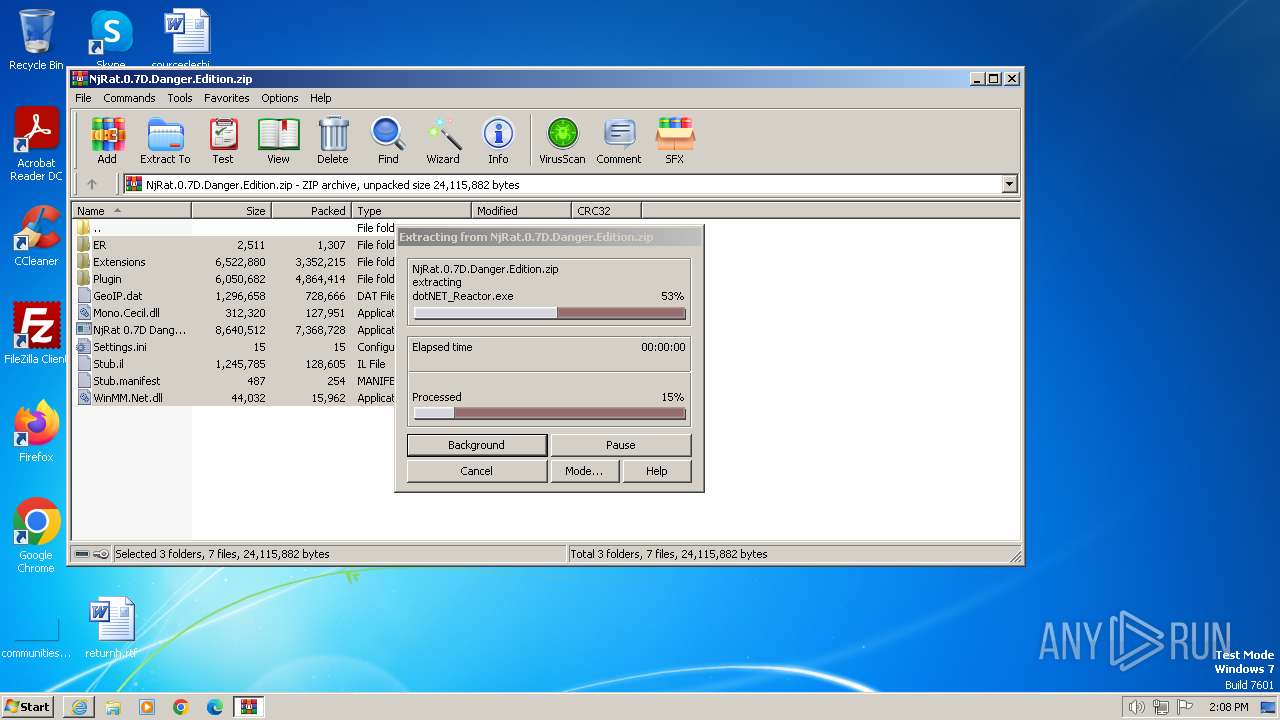Sort by the Size column header

(x=231, y=211)
